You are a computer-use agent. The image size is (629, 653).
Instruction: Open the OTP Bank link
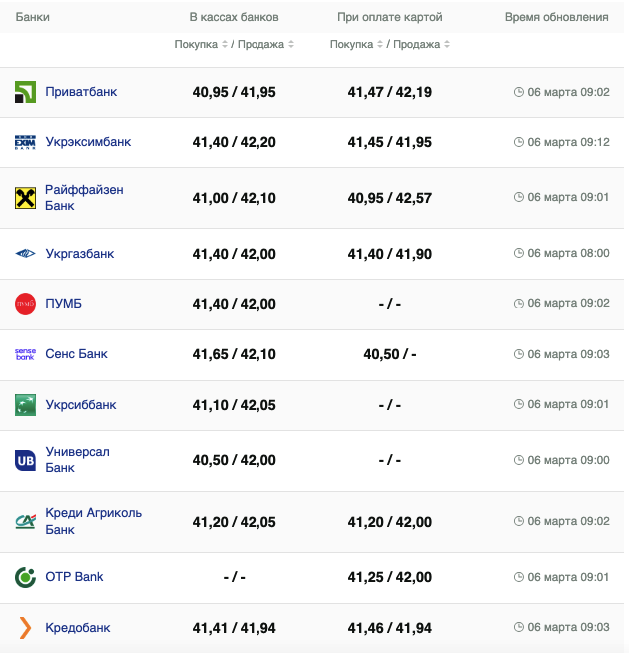[x=74, y=577]
